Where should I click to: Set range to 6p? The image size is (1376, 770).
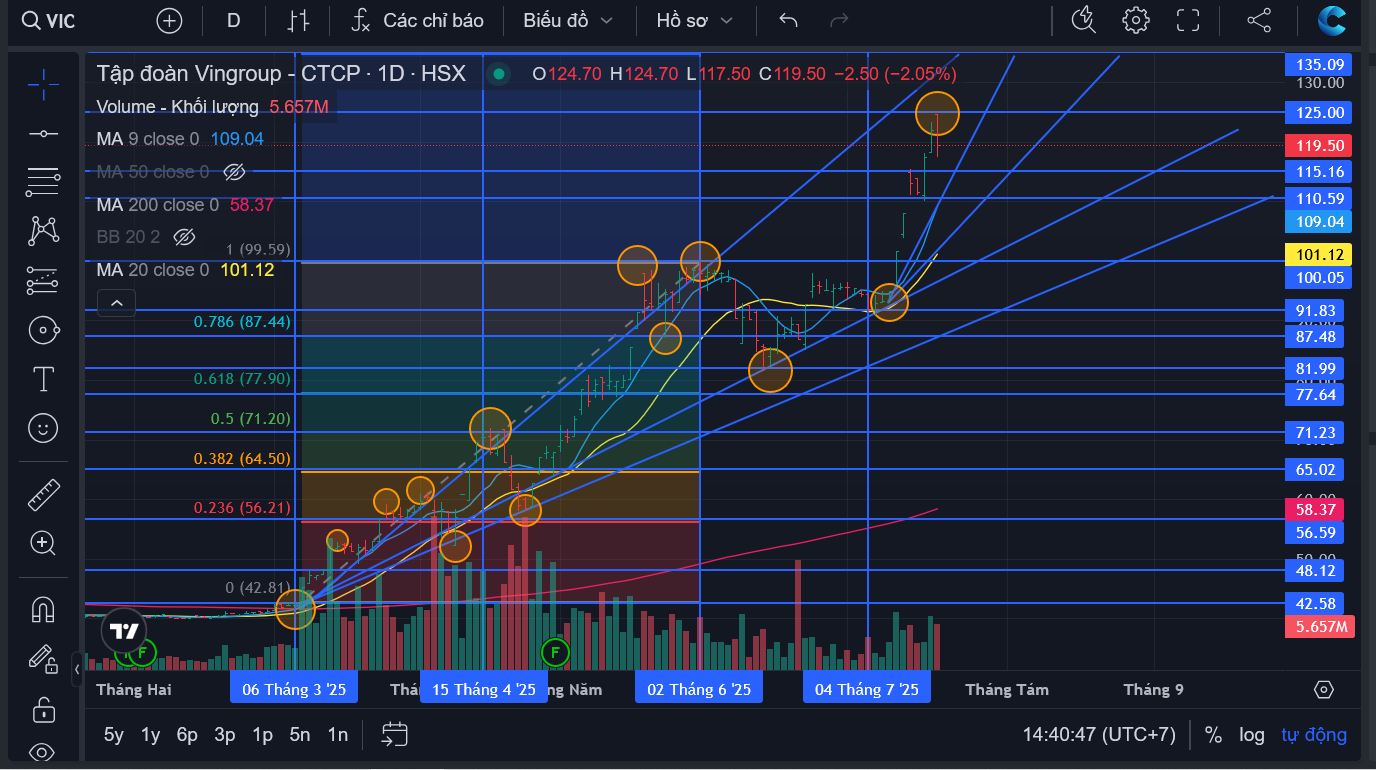[x=187, y=735]
